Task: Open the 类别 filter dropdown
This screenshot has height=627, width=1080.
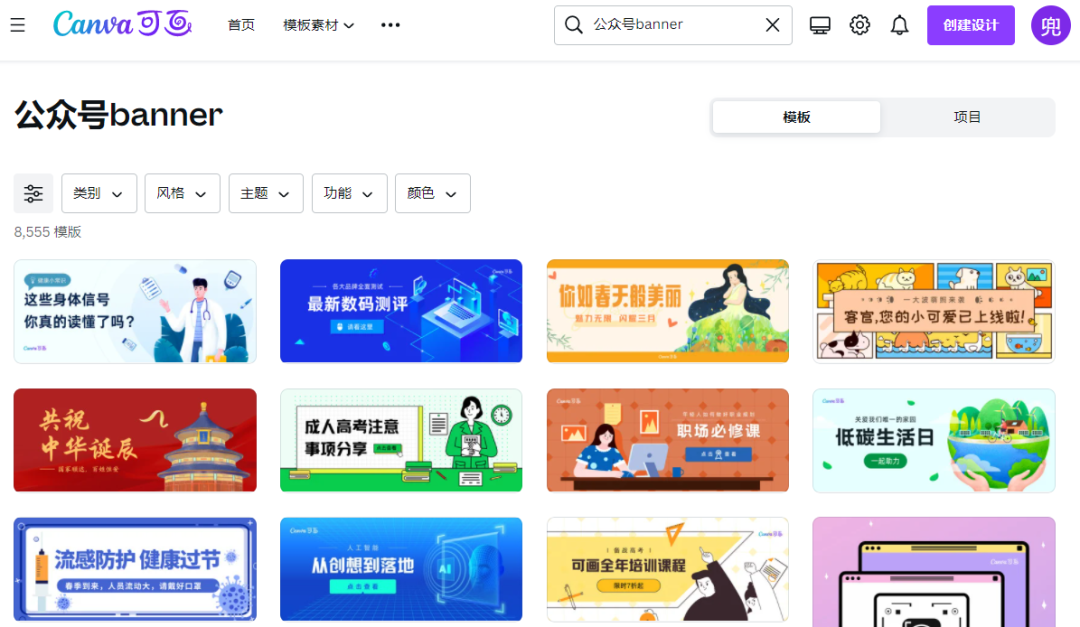Action: tap(99, 193)
